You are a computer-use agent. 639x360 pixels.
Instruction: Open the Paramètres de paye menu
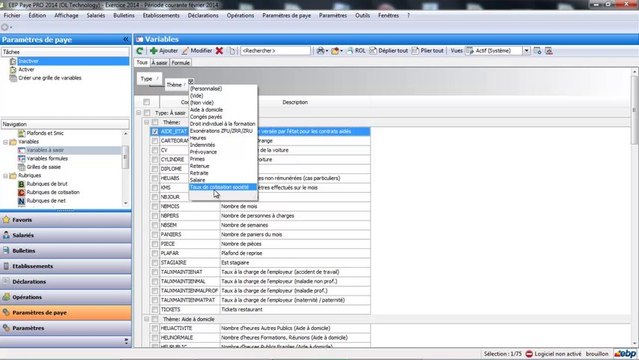pos(286,15)
